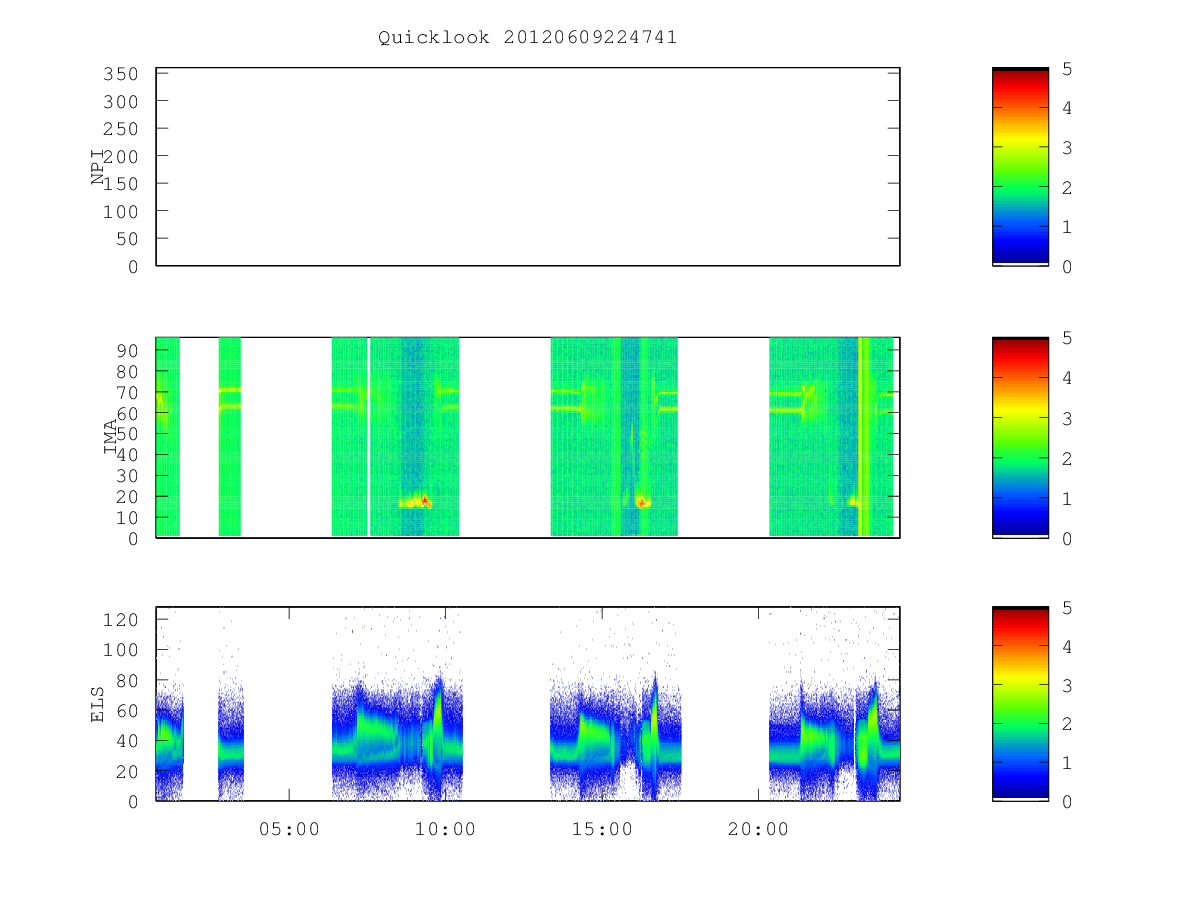Image resolution: width=1200 pixels, height=900 pixels.
Task: Select the ELS color scale bar
Action: click(1020, 704)
